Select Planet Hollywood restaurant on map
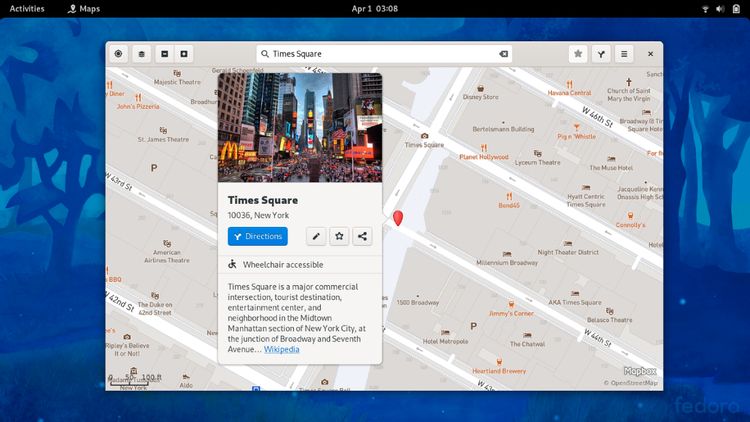 [x=484, y=157]
